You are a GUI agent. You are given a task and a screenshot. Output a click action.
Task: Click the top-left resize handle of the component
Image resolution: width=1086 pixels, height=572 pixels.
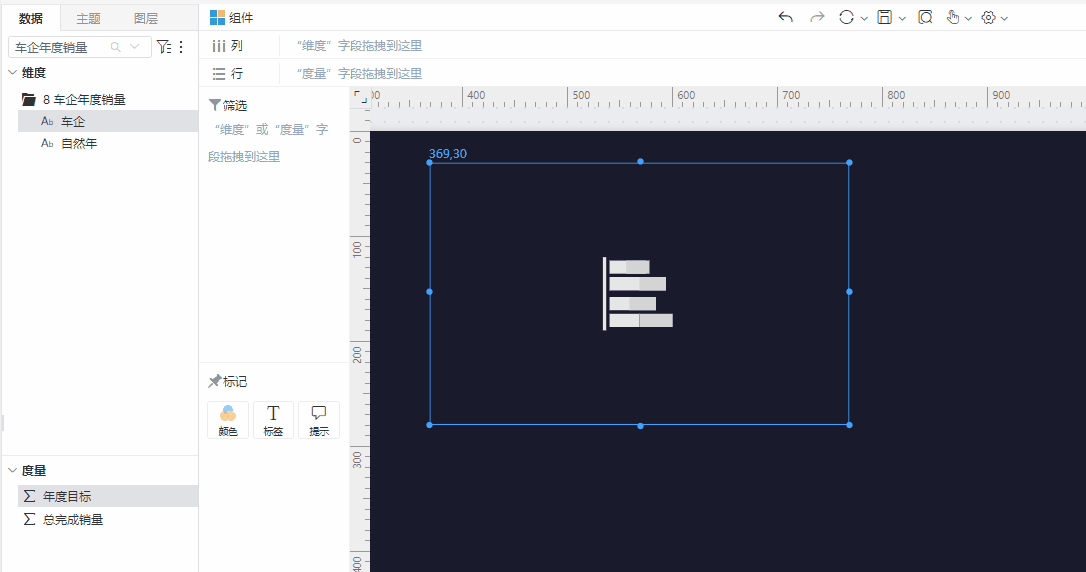click(x=429, y=162)
